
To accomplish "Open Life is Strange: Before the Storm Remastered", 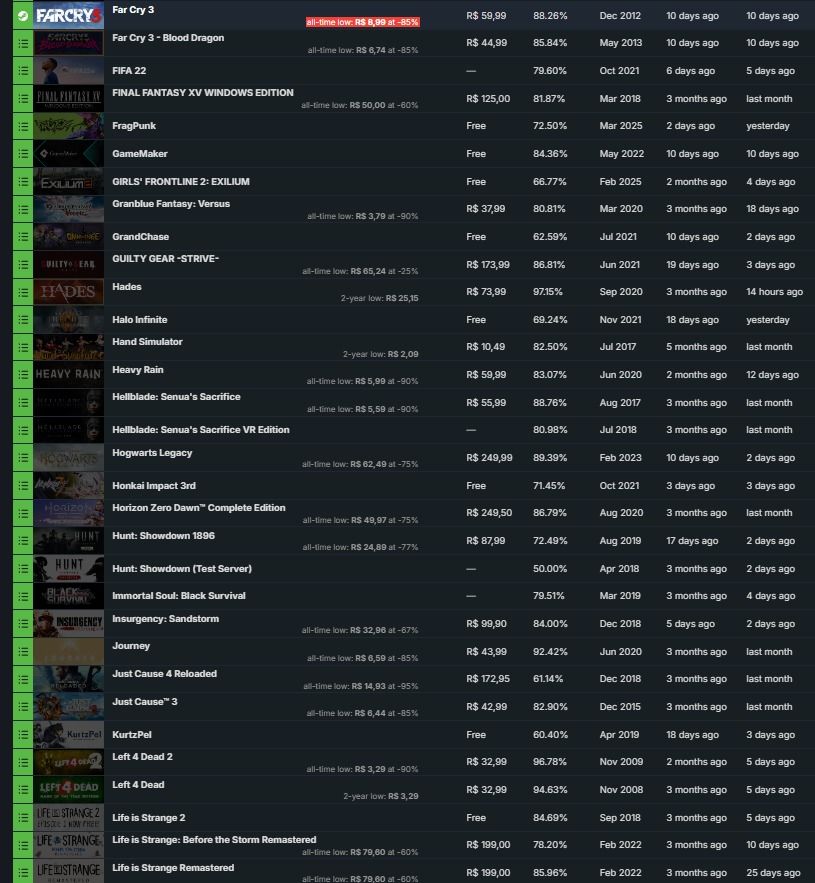I will (x=214, y=840).
